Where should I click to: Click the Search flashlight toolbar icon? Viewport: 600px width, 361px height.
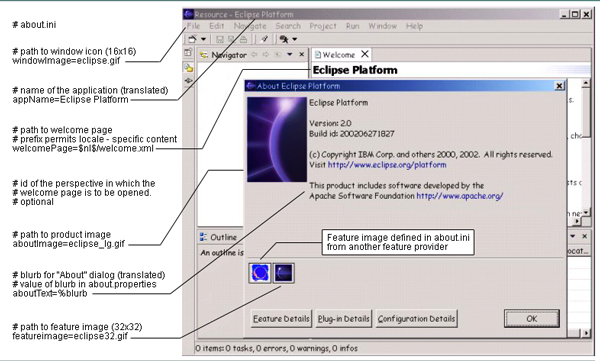click(264, 39)
